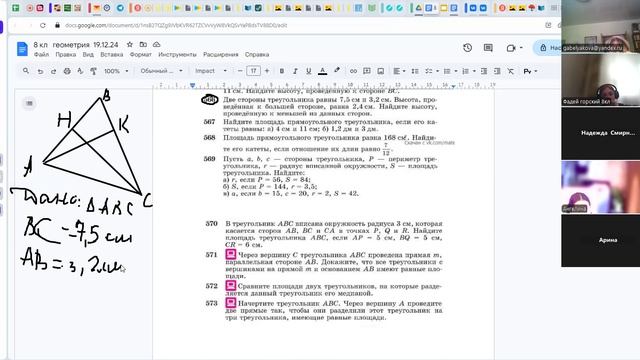Screen dimensions: 640x360
Task: Toggle the checklist formatting
Action: click(x=429, y=71)
